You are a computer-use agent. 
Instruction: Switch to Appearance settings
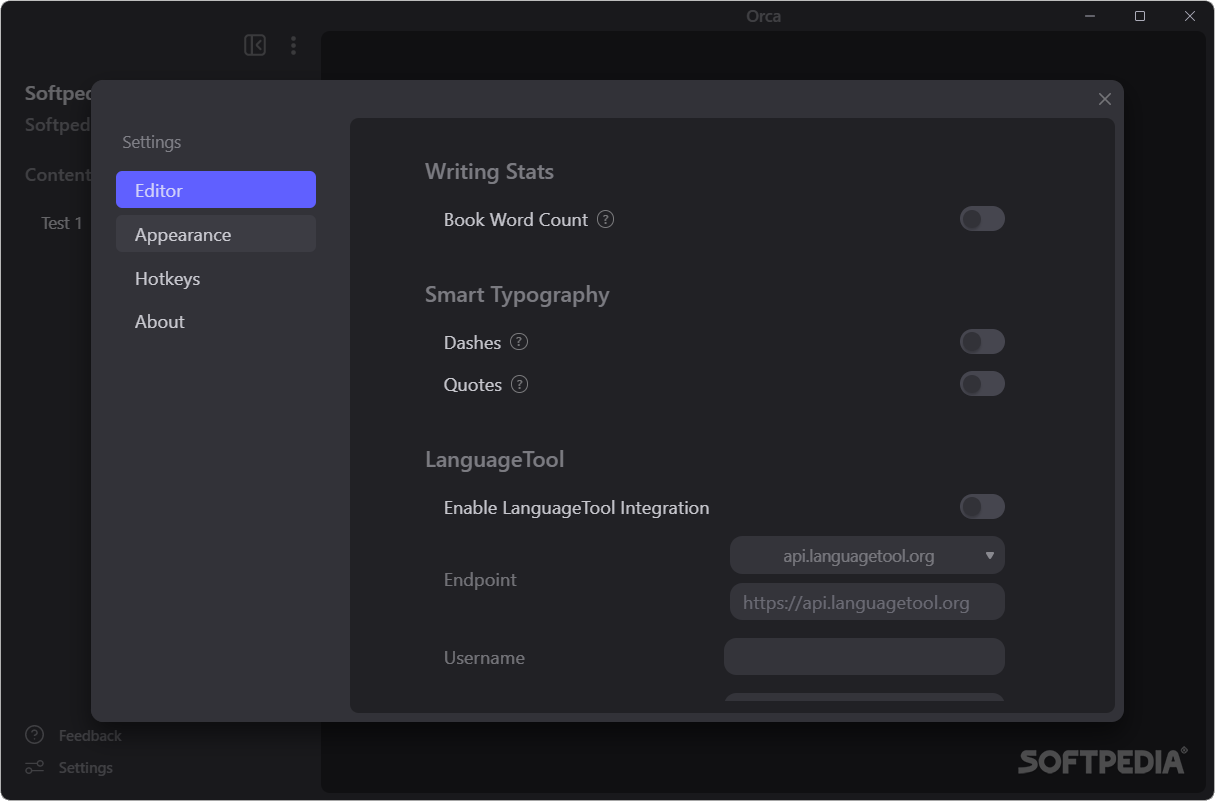(216, 234)
